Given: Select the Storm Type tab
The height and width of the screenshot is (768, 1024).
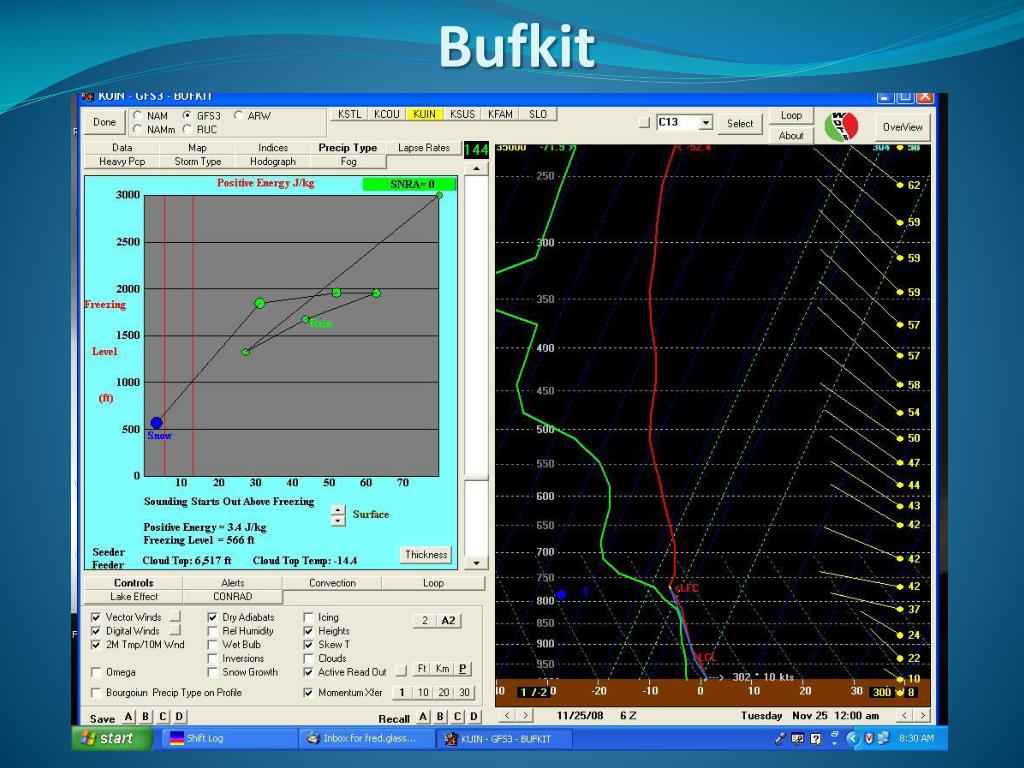Looking at the screenshot, I should tap(197, 161).
